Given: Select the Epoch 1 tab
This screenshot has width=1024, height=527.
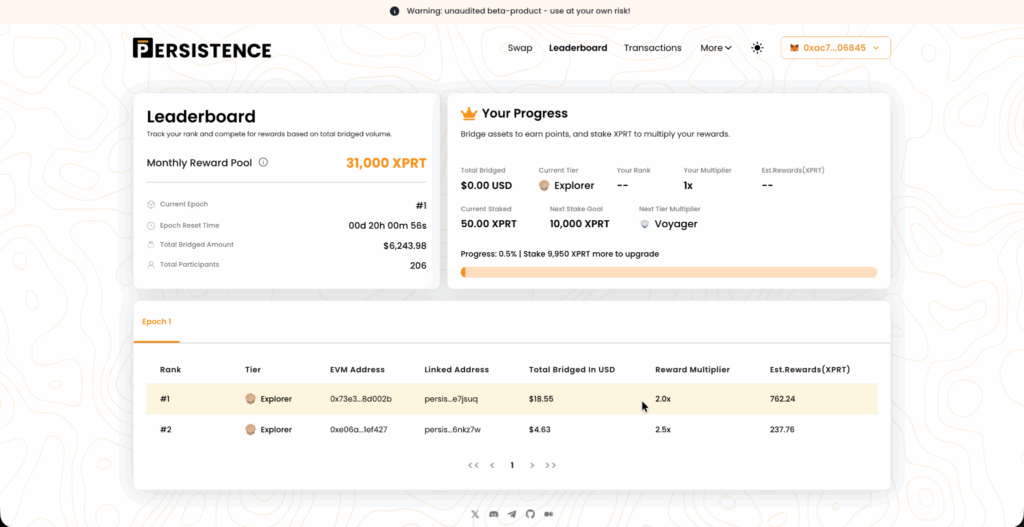Looking at the screenshot, I should [156, 322].
